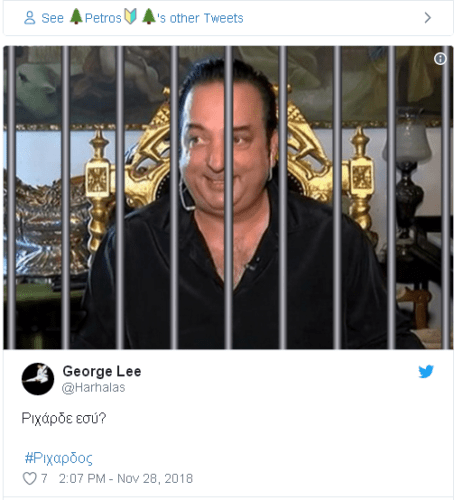The image size is (463, 500).
Task: Click the first tree emoji before Petros
Action: (x=76, y=16)
